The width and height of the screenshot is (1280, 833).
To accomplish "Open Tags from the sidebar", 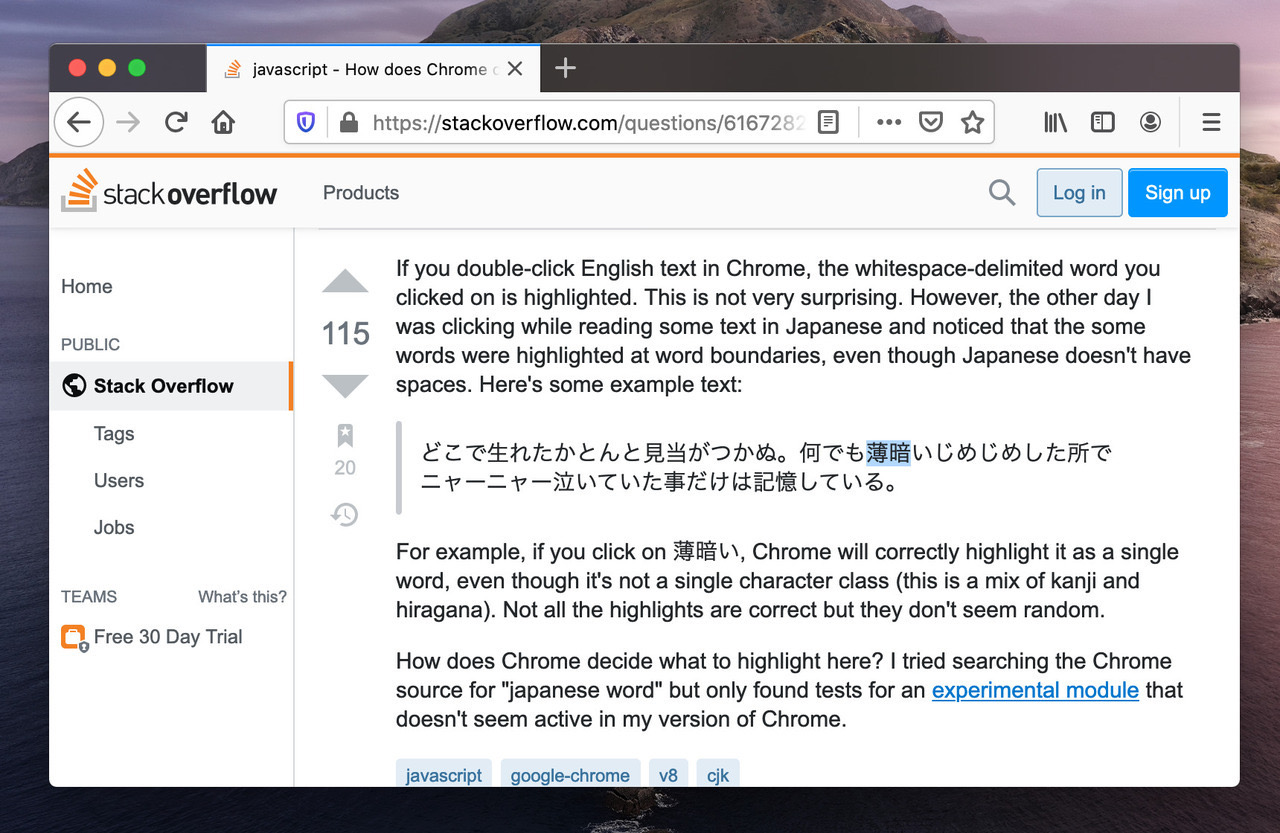I will [x=114, y=433].
